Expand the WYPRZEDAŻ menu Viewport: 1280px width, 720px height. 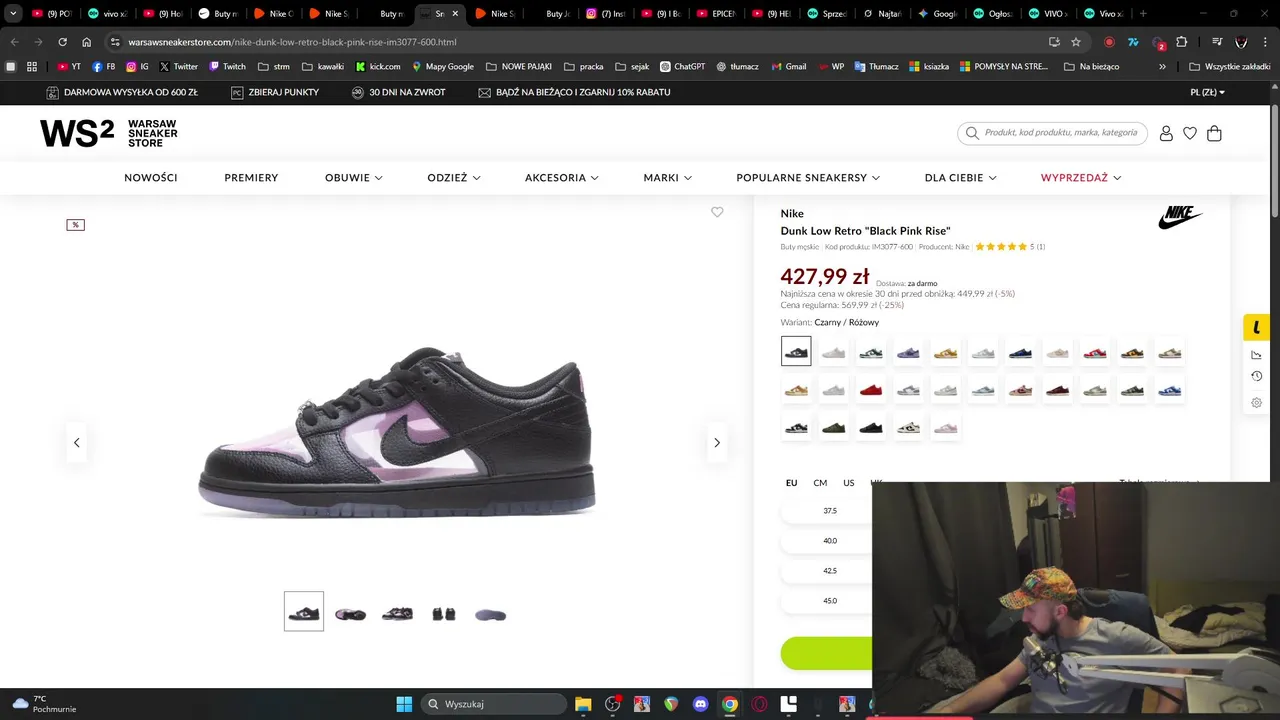pyautogui.click(x=1081, y=178)
